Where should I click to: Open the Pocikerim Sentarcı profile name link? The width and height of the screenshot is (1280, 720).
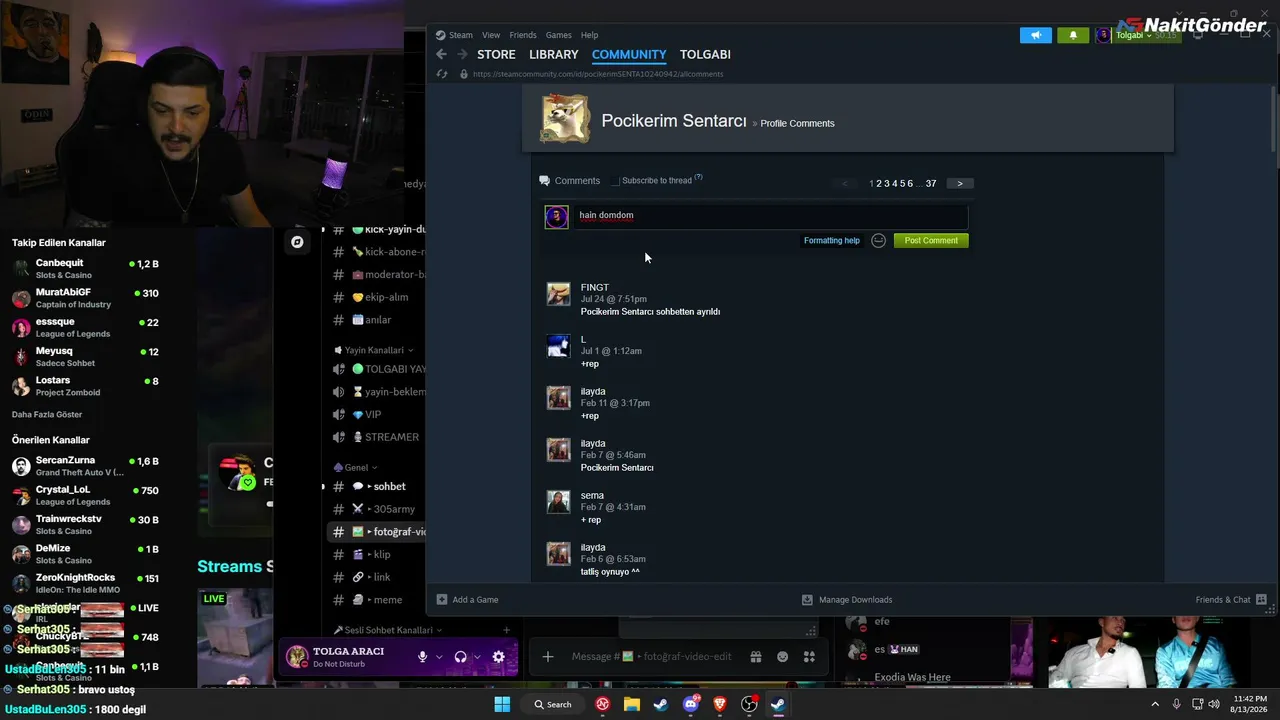[674, 121]
